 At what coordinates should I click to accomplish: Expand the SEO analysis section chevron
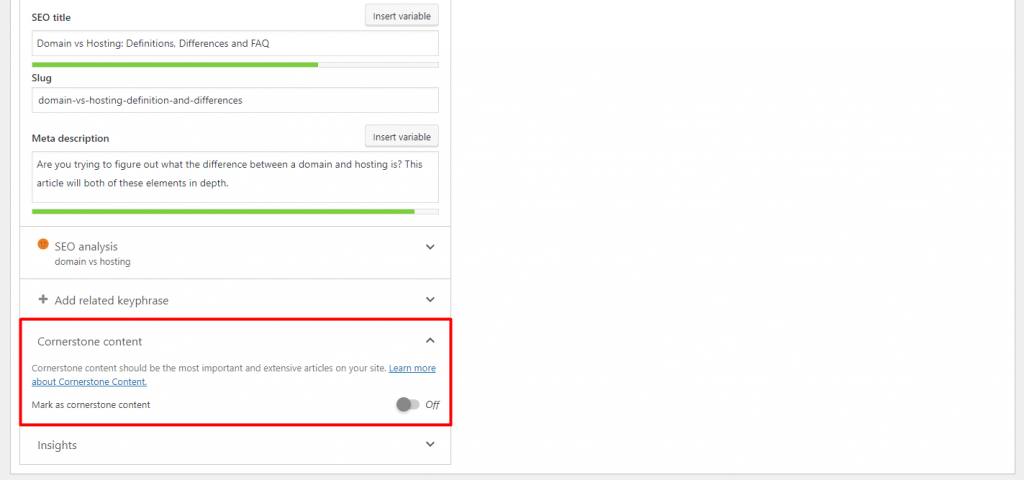(430, 247)
